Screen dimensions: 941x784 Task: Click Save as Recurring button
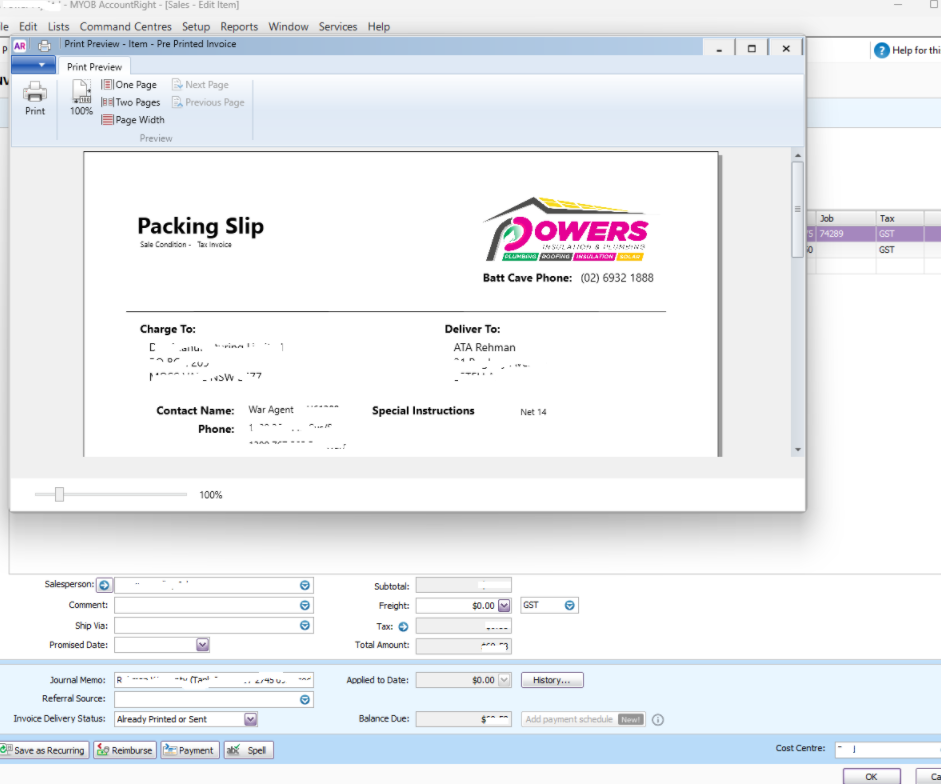pos(44,750)
